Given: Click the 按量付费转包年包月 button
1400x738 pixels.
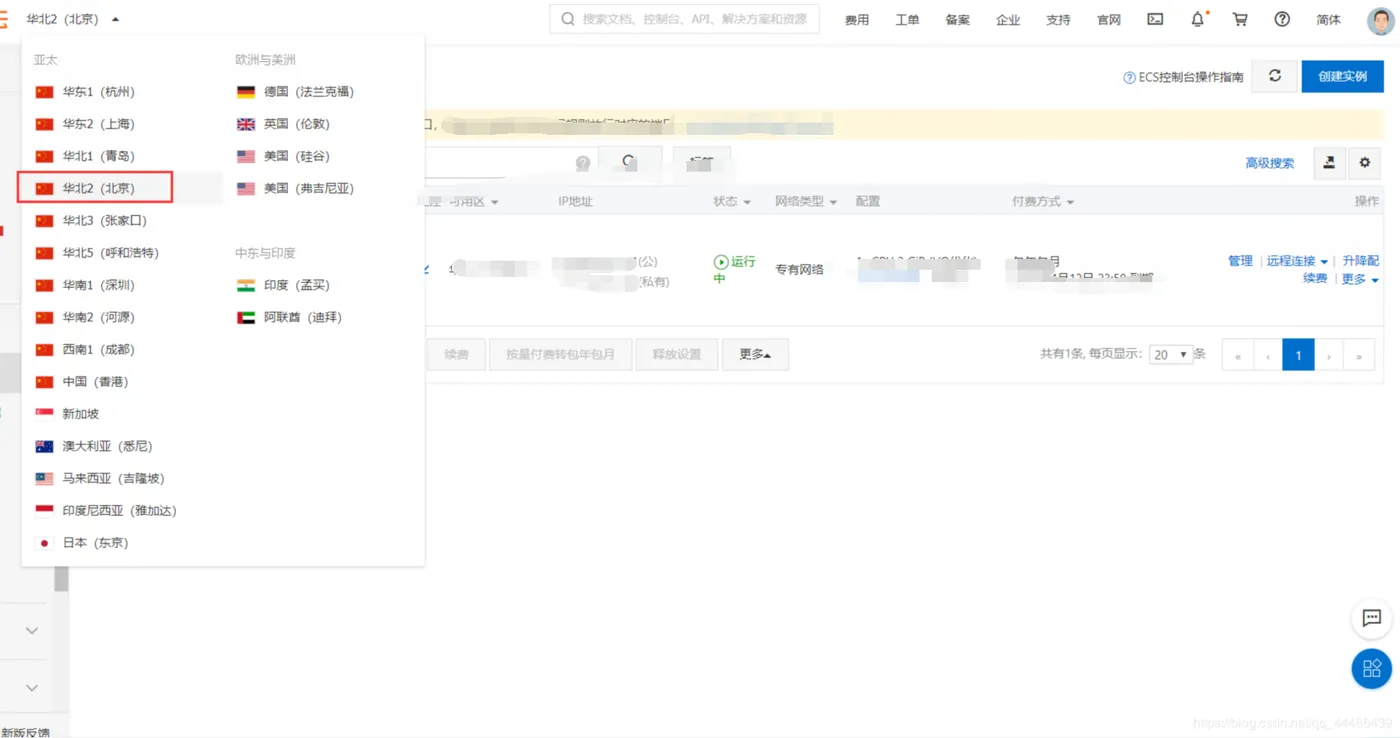Looking at the screenshot, I should click(560, 354).
